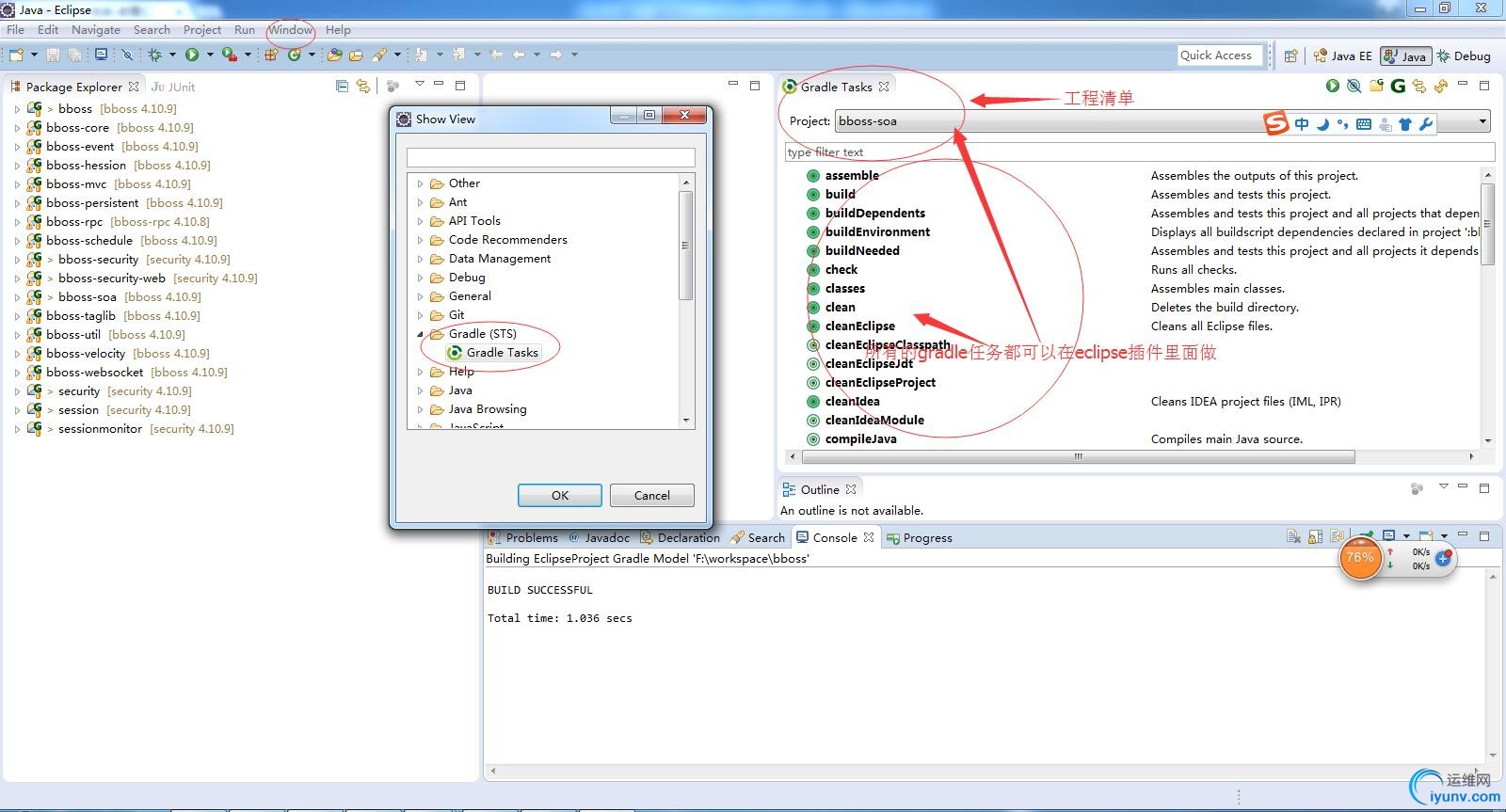Click the New file toolbar icon
Screen dimensions: 1506x812
(x=16, y=55)
